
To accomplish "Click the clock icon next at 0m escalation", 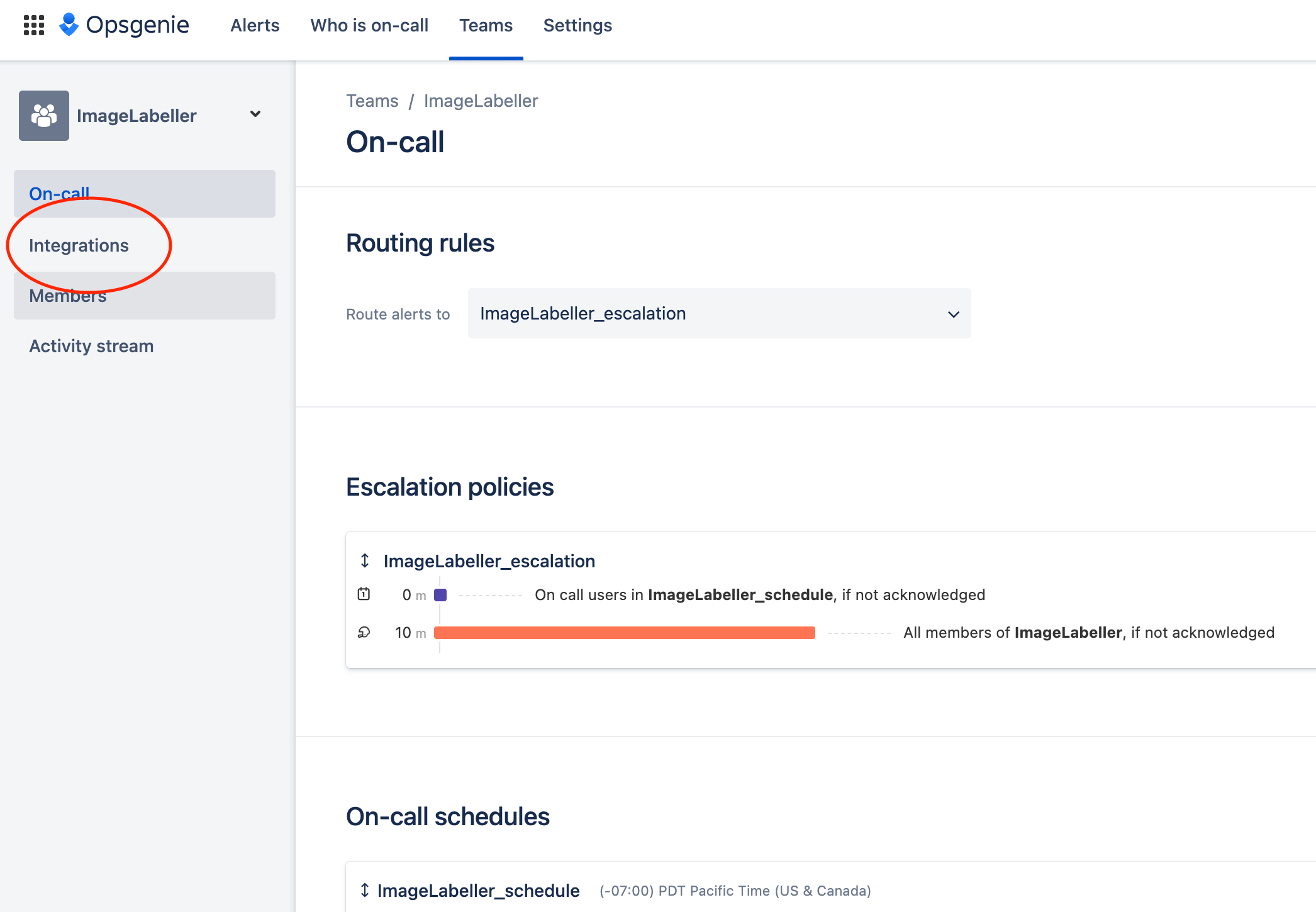I will (x=364, y=594).
